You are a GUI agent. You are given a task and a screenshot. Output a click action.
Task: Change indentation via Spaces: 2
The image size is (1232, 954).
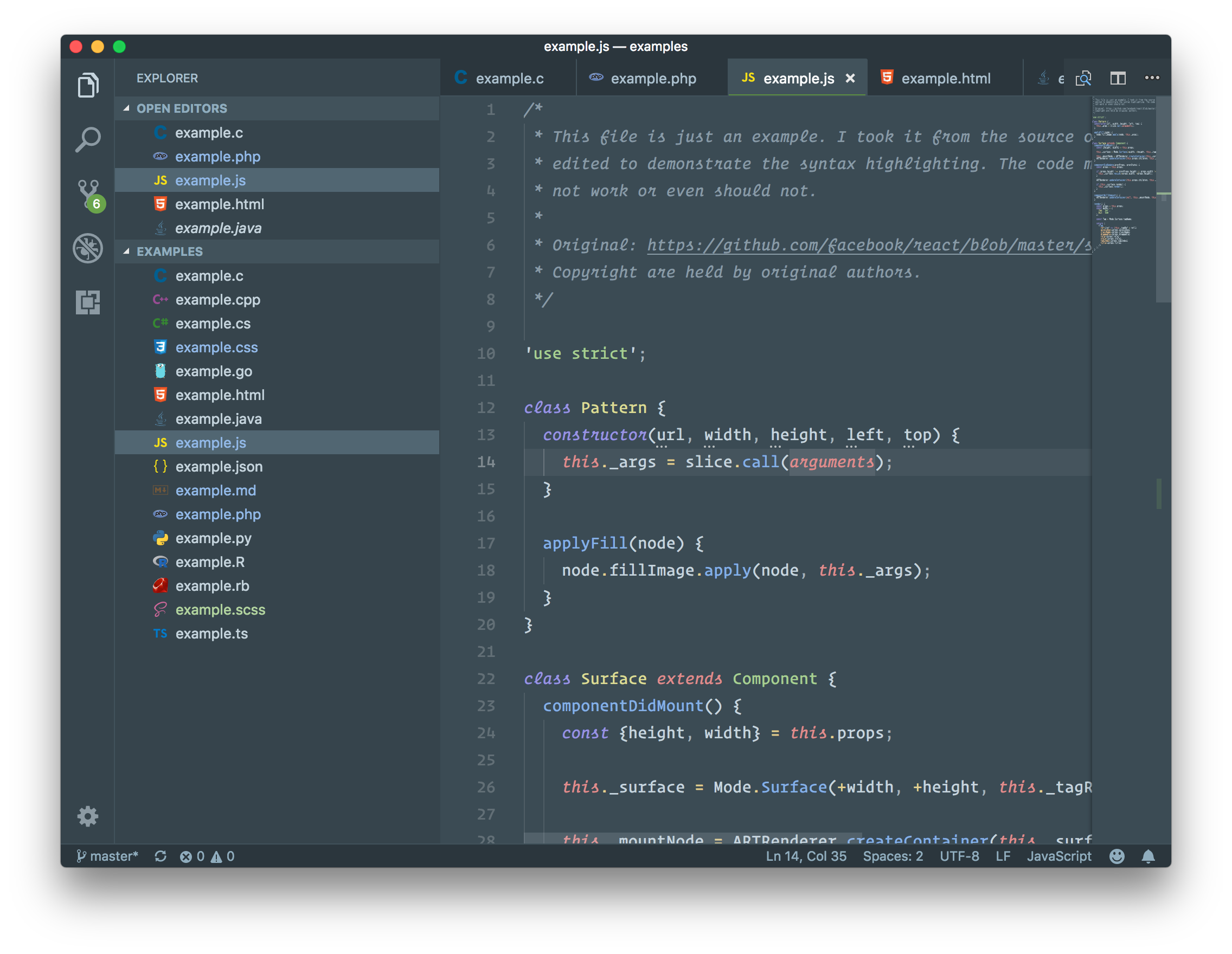point(893,856)
